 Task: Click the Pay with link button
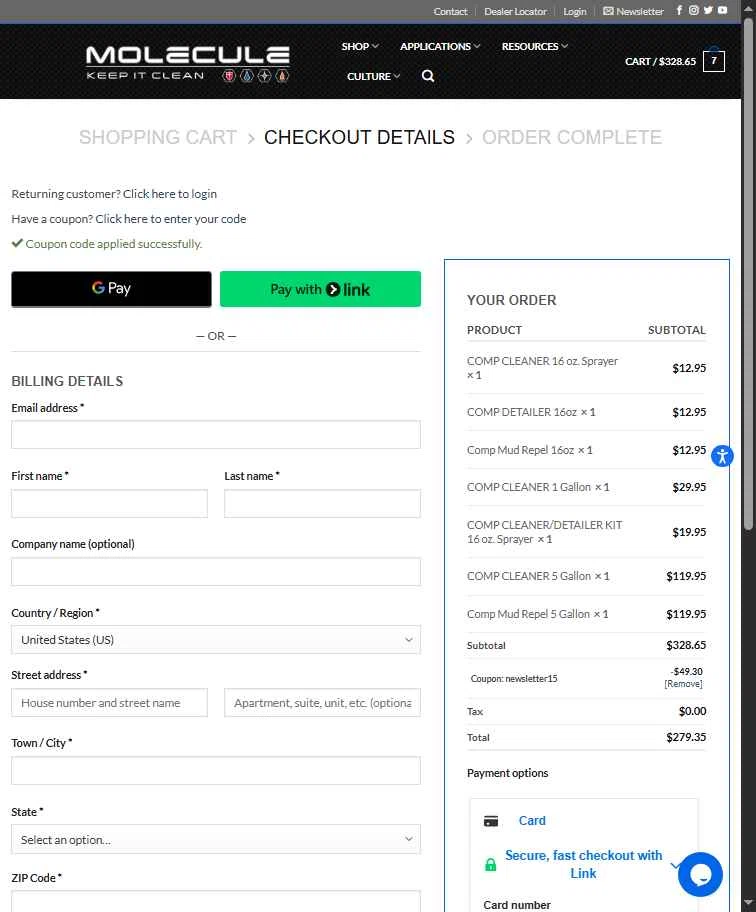(x=320, y=288)
